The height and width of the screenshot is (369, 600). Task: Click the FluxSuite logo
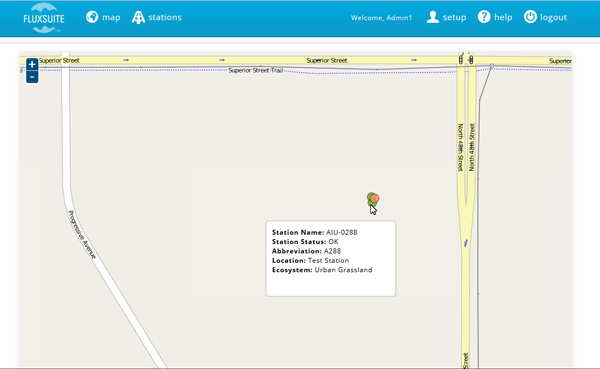pyautogui.click(x=44, y=18)
